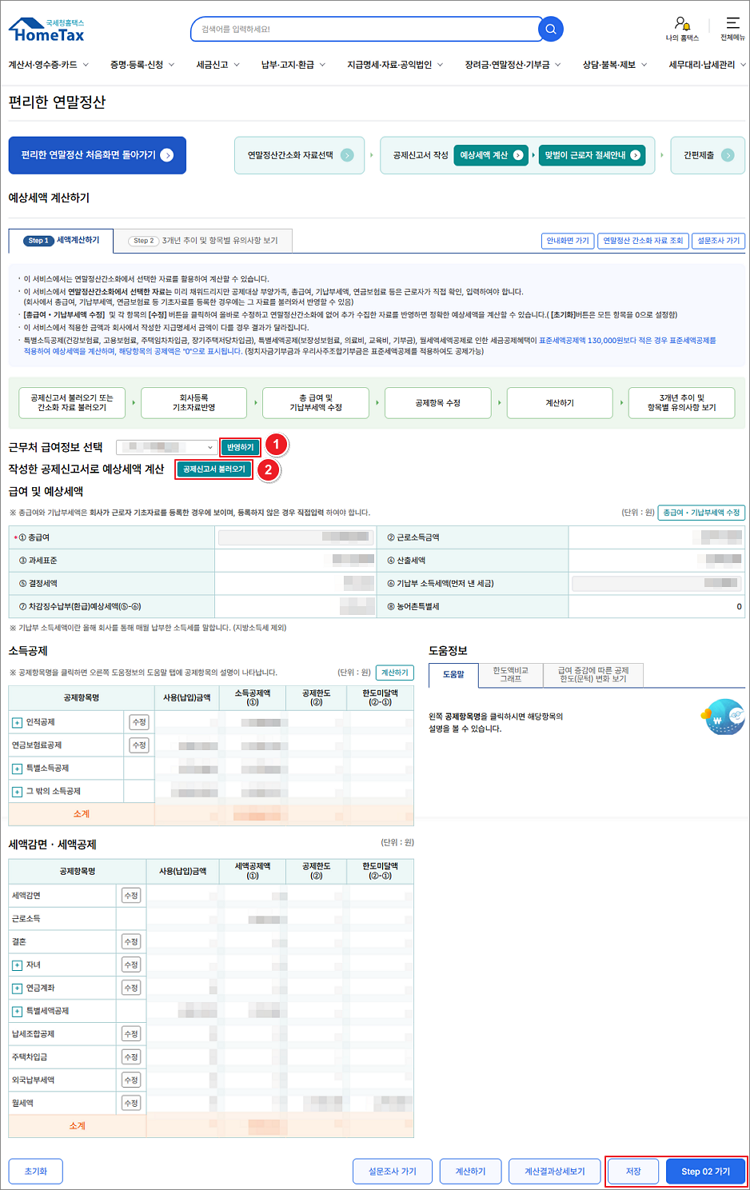Open 근무처 급여정보 선택 dropdown
Image resolution: width=750 pixels, height=1190 pixels.
tap(166, 447)
